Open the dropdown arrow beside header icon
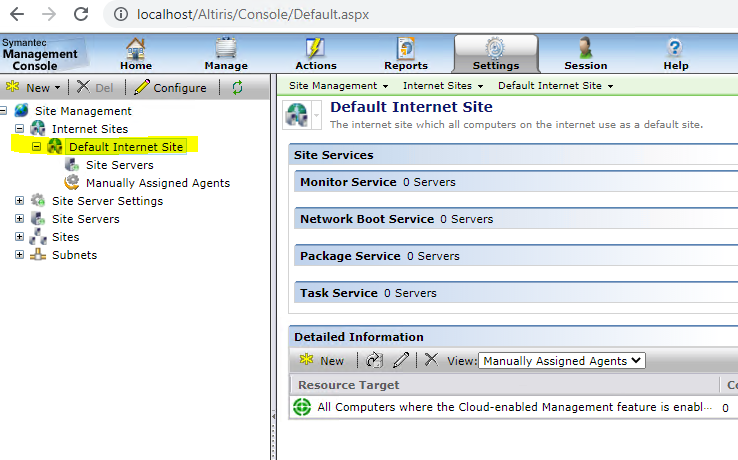 pyautogui.click(x=316, y=115)
